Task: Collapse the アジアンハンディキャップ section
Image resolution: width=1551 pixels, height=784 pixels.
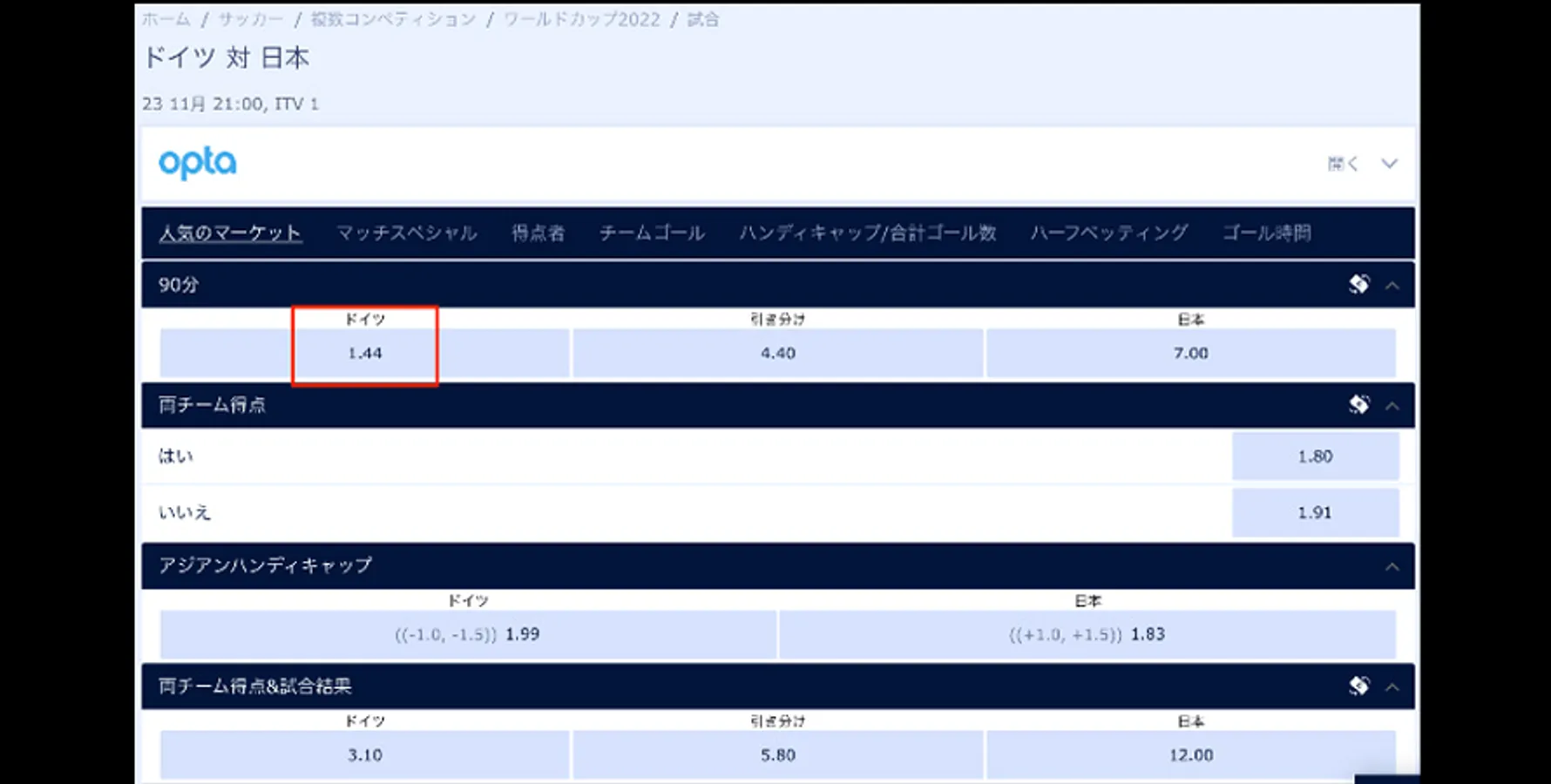Action: [x=1392, y=566]
